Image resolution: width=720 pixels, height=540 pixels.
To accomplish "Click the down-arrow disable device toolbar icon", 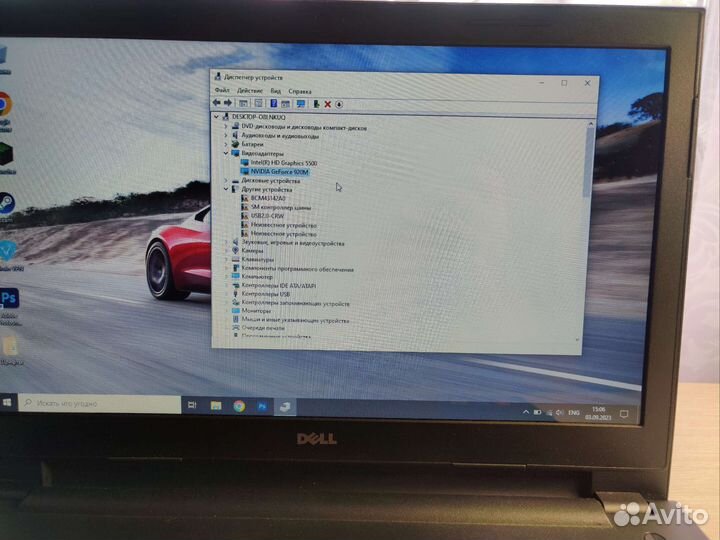I will click(x=339, y=104).
